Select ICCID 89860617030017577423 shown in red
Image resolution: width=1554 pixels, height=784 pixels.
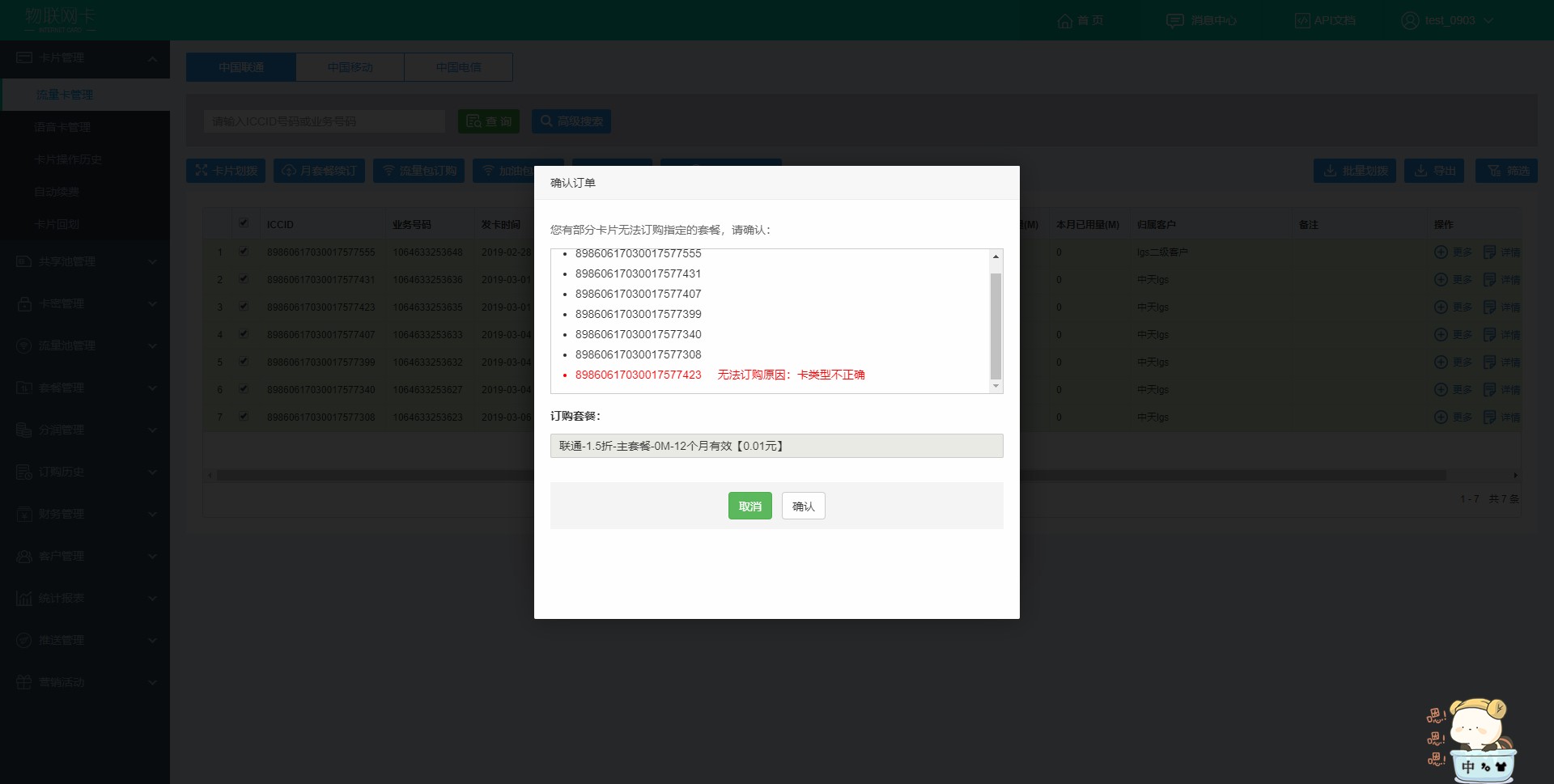[638, 375]
